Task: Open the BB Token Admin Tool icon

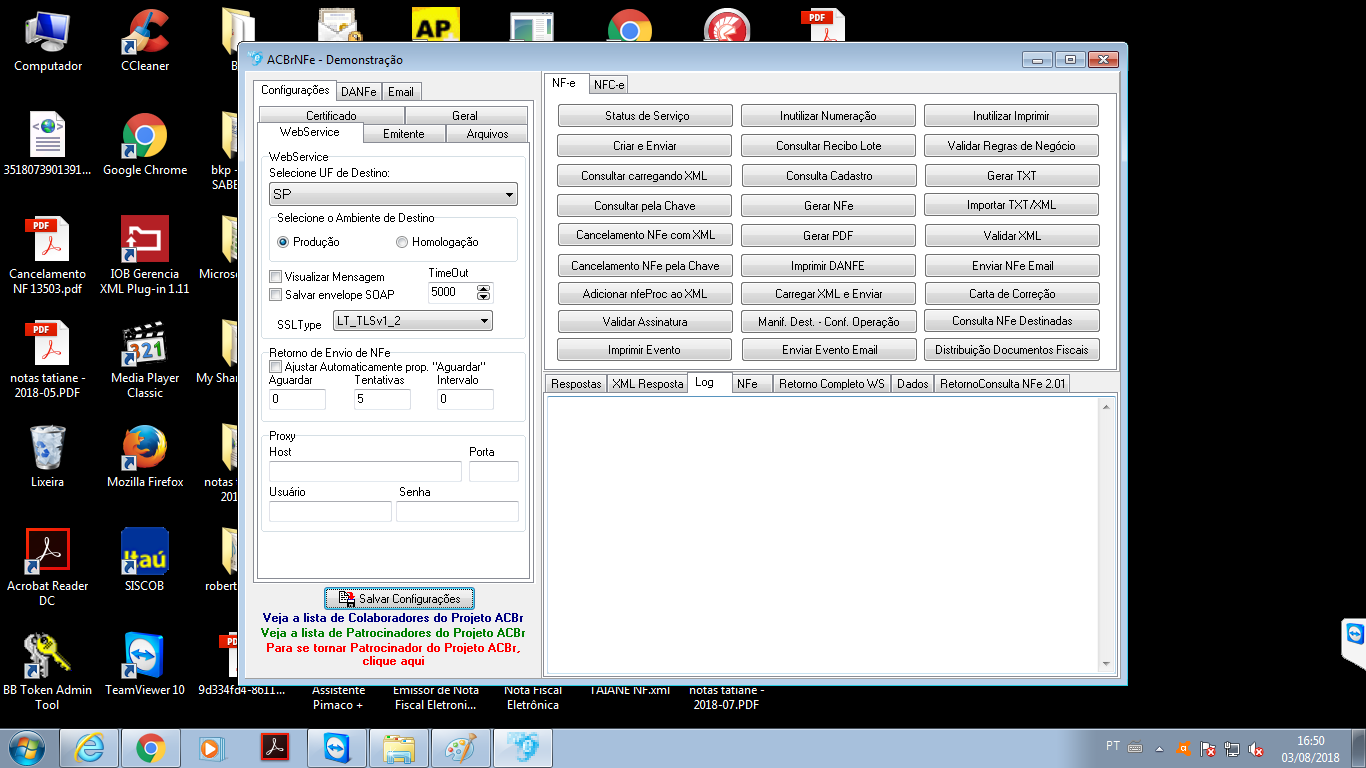Action: 48,671
